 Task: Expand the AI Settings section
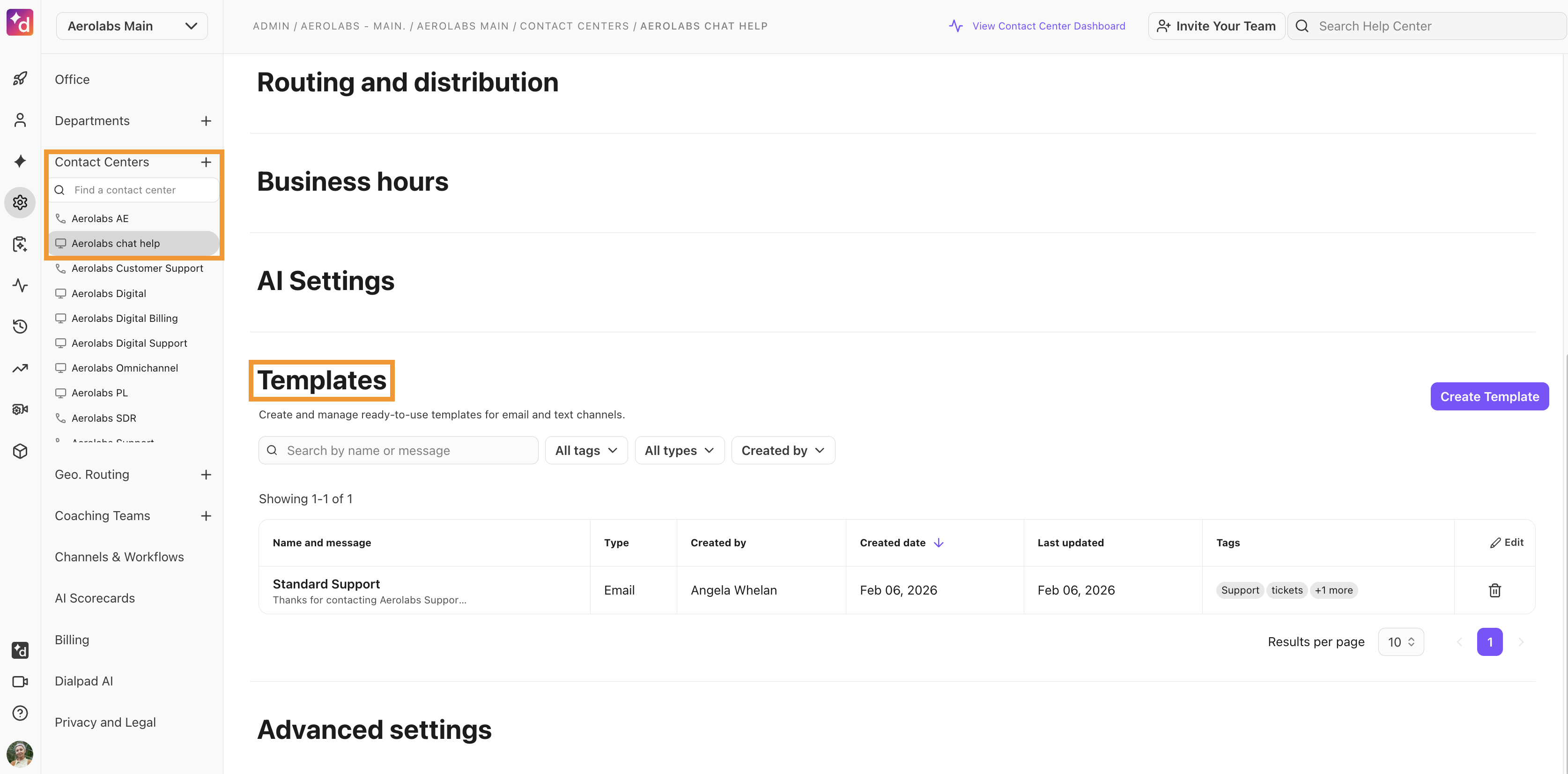[x=325, y=281]
